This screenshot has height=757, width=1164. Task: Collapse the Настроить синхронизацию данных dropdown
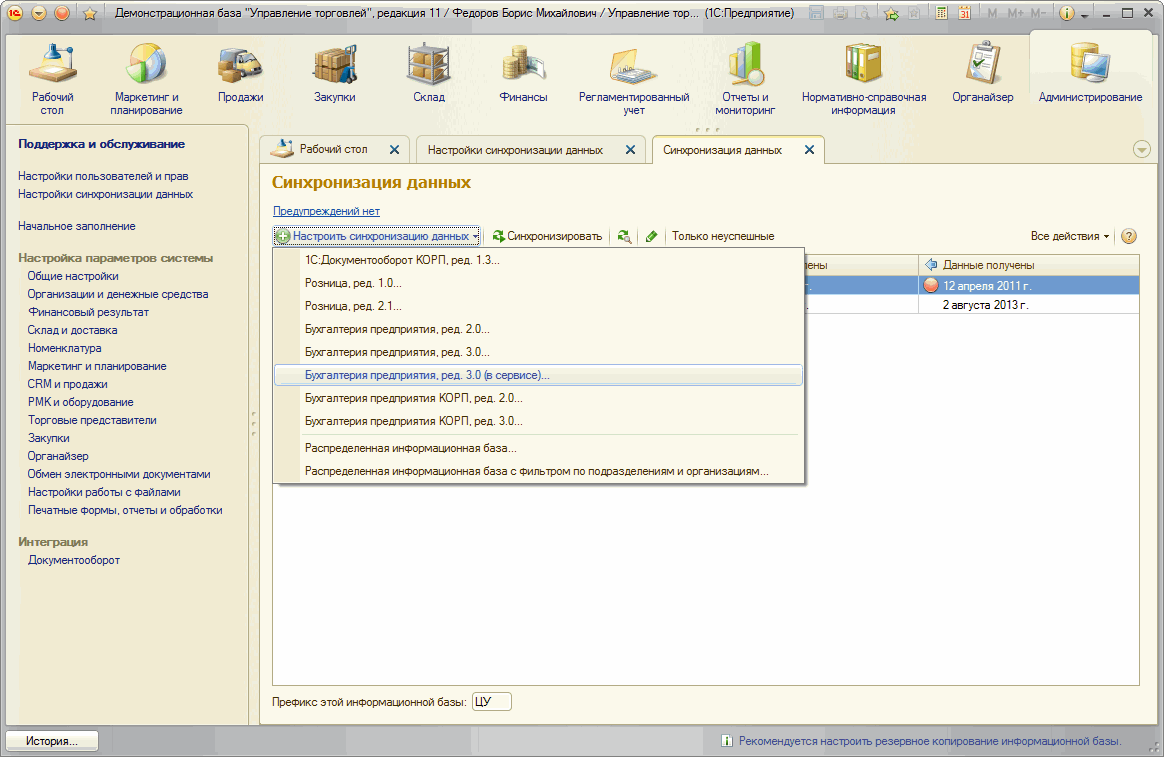tap(378, 237)
